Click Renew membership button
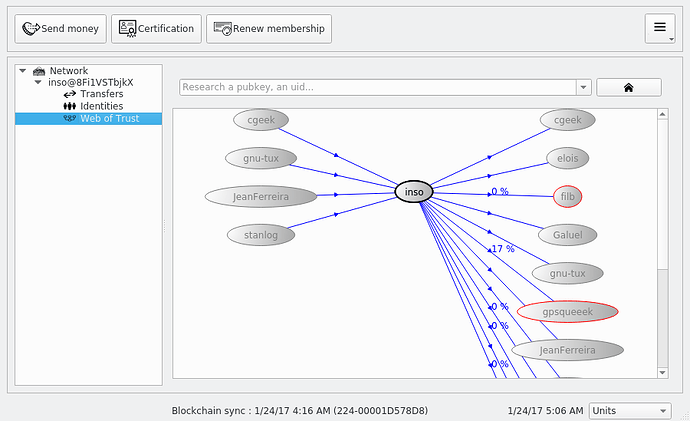 coord(269,29)
